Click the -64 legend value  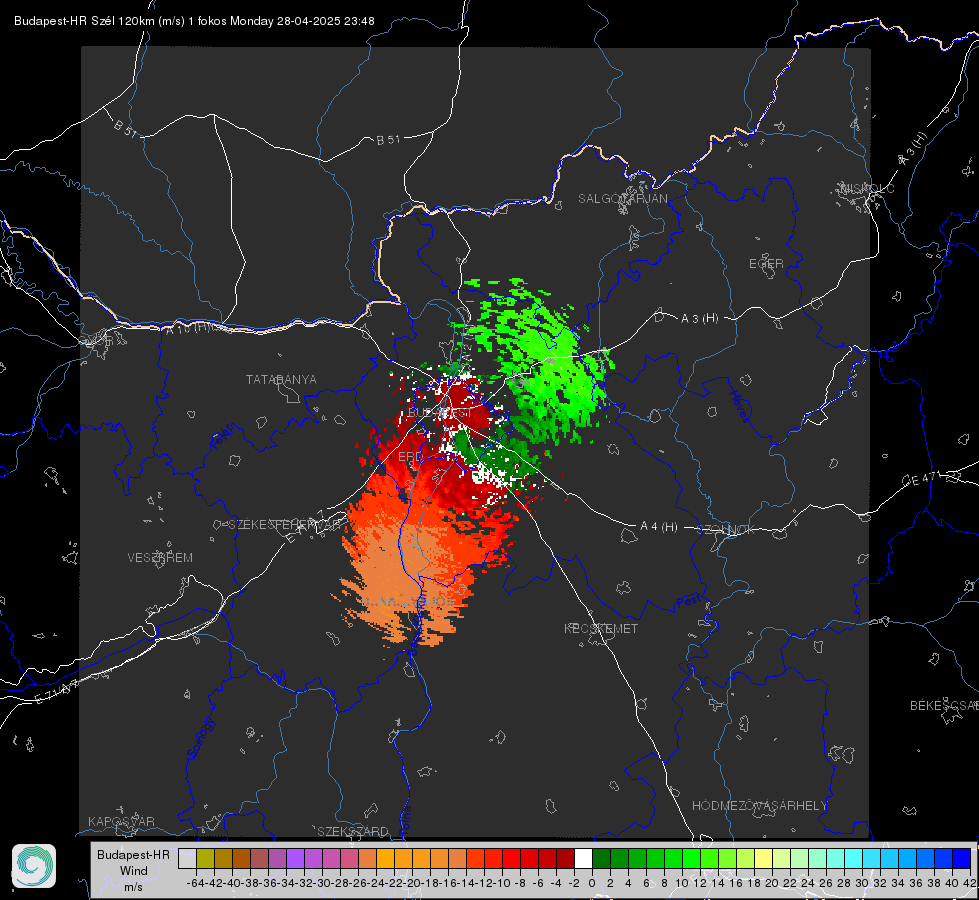[195, 883]
